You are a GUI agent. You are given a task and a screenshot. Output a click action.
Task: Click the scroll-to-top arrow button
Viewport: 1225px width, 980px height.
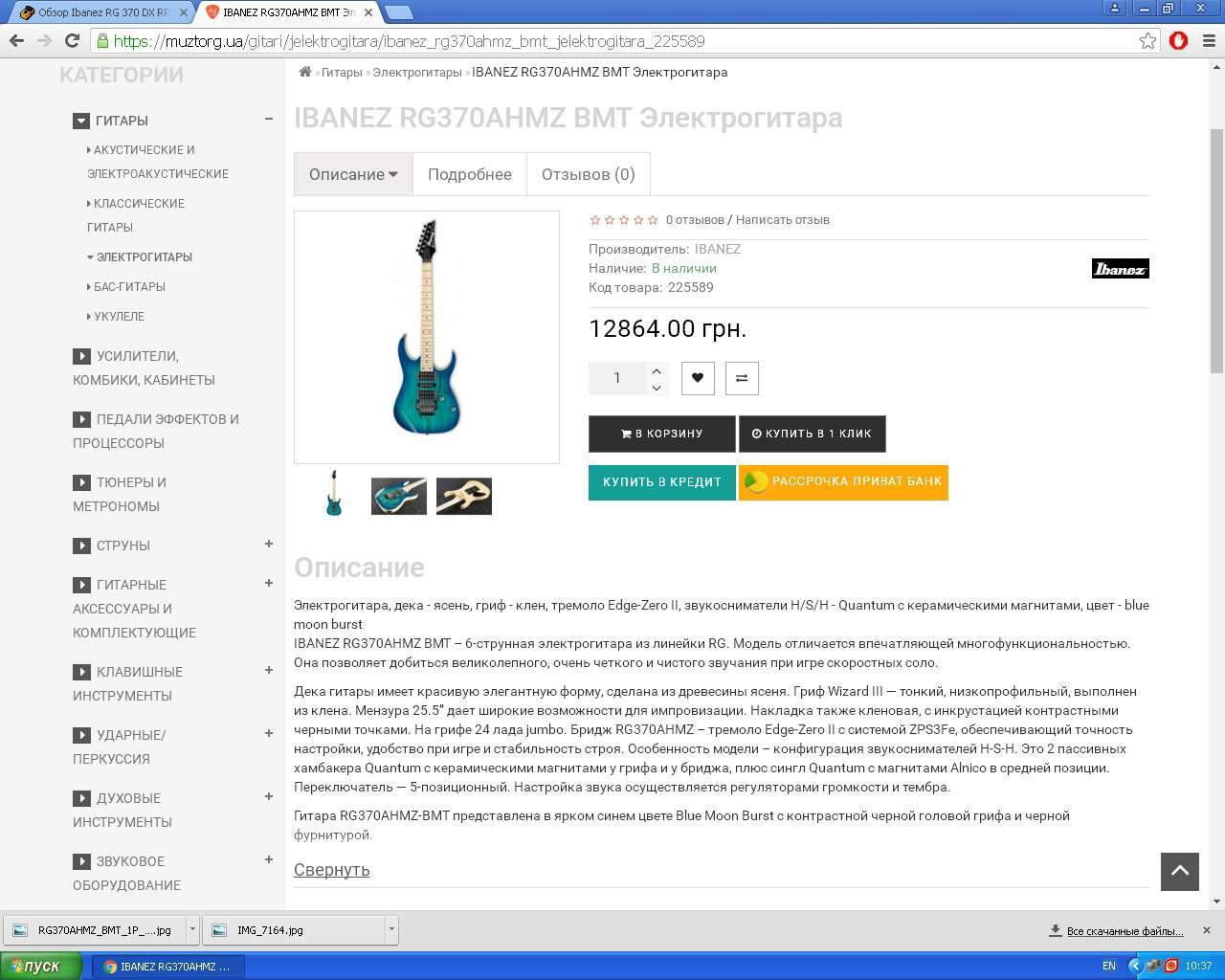coord(1180,871)
